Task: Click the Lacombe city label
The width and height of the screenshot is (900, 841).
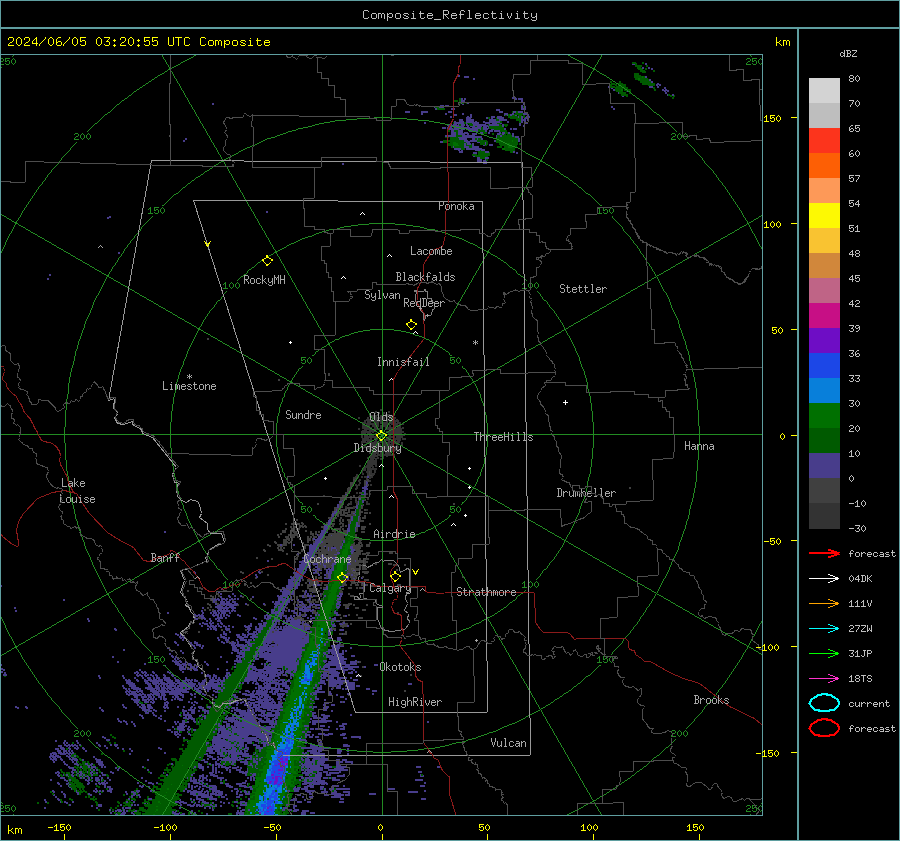Action: (x=431, y=251)
